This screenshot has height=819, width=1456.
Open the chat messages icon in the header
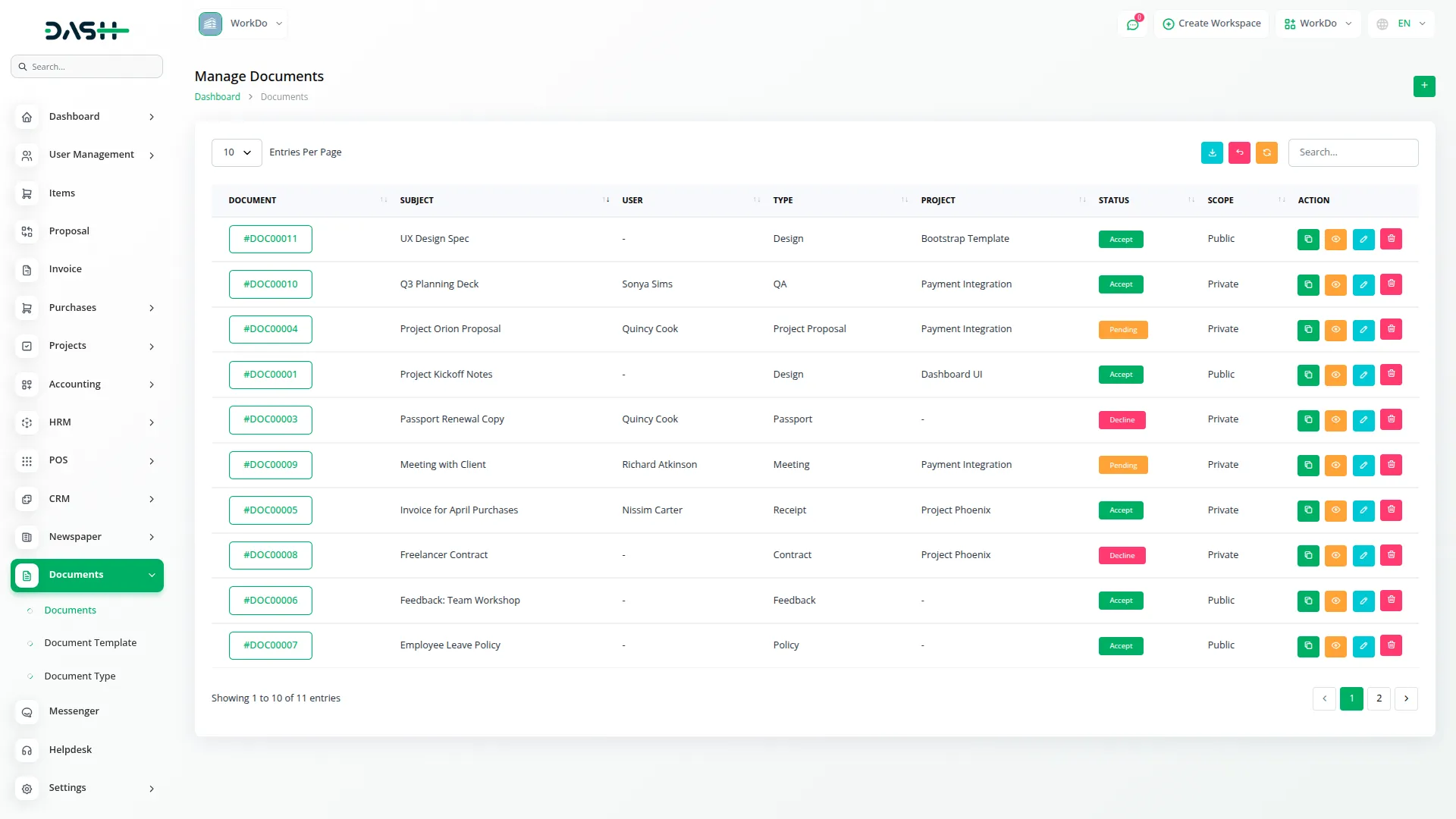pos(1133,24)
